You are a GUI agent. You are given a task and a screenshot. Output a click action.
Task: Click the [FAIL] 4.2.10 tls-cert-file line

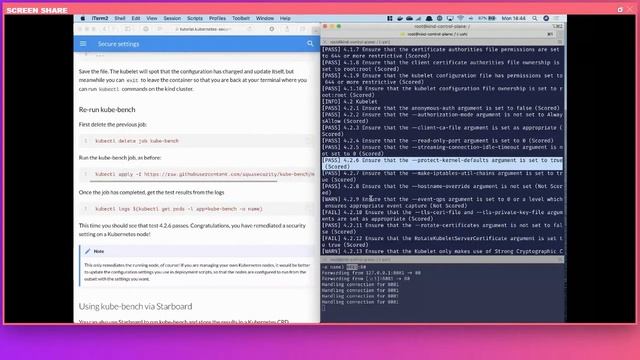442,216
